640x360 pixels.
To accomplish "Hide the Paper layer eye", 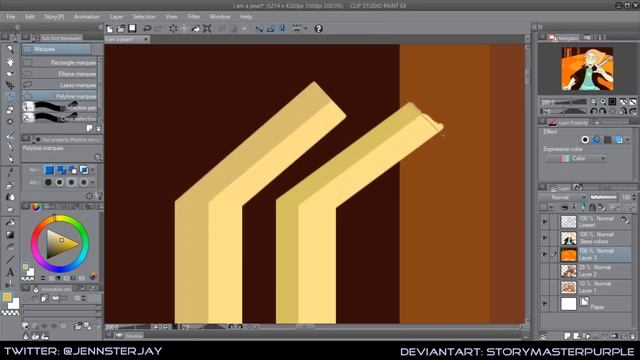I will (x=544, y=303).
